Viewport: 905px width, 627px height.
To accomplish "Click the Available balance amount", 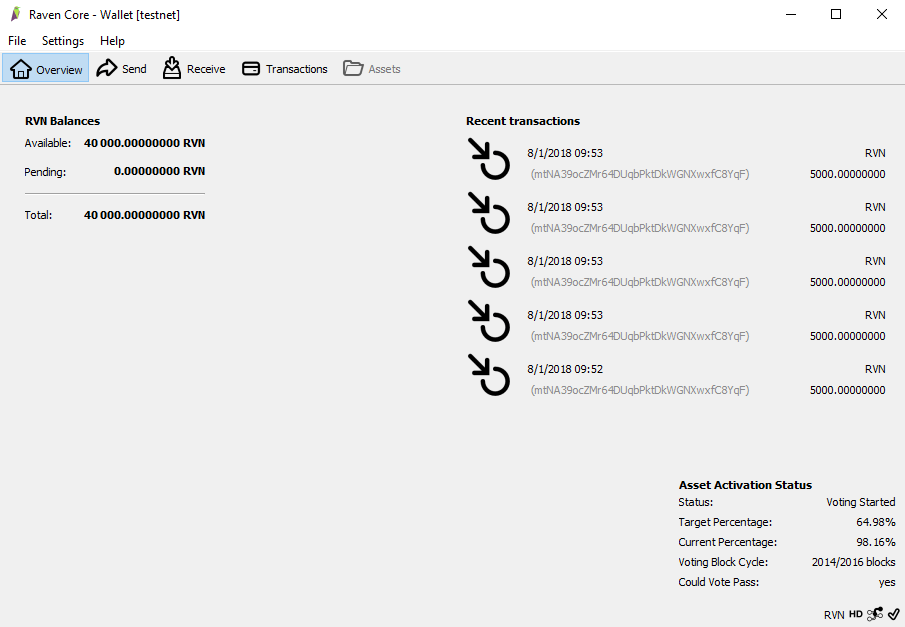I will tap(144, 142).
